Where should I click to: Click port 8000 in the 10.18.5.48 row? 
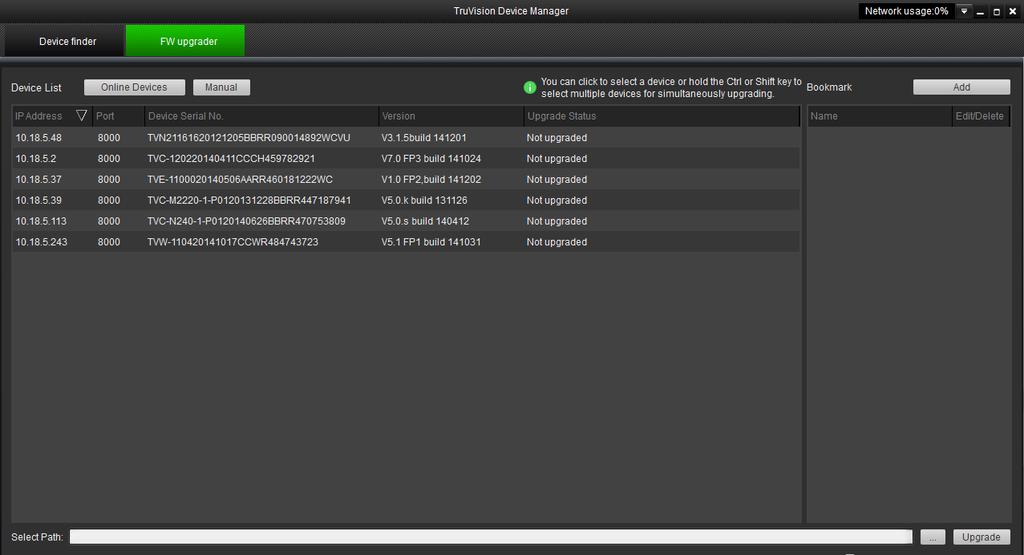[x=109, y=138]
